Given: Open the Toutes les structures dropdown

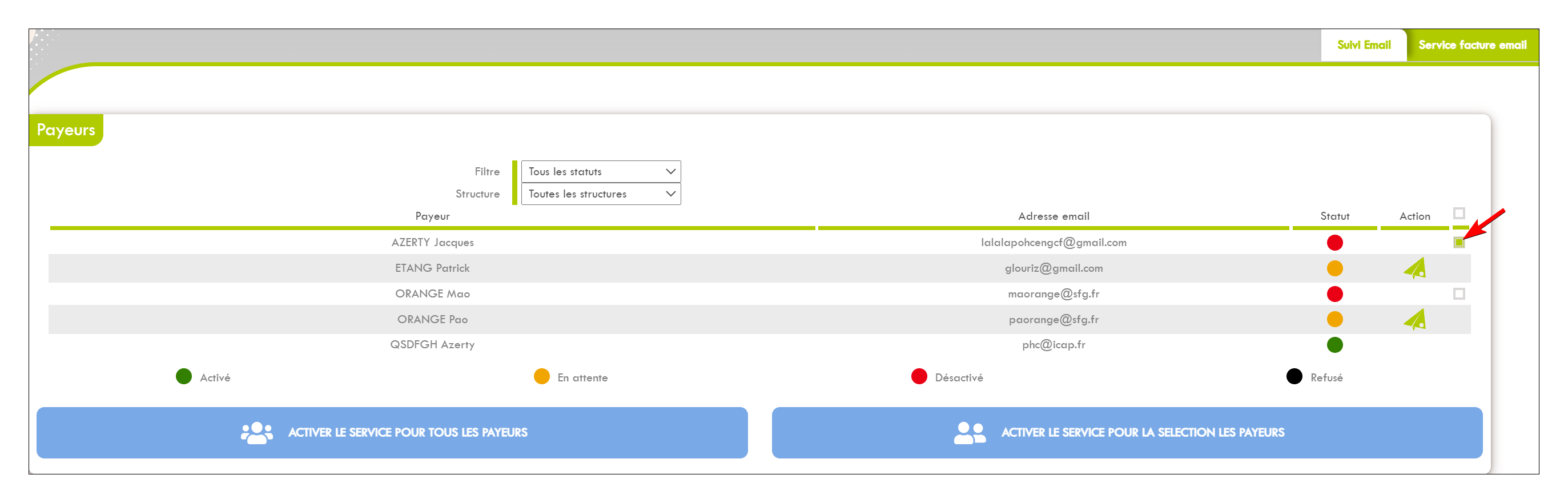Looking at the screenshot, I should pyautogui.click(x=601, y=194).
